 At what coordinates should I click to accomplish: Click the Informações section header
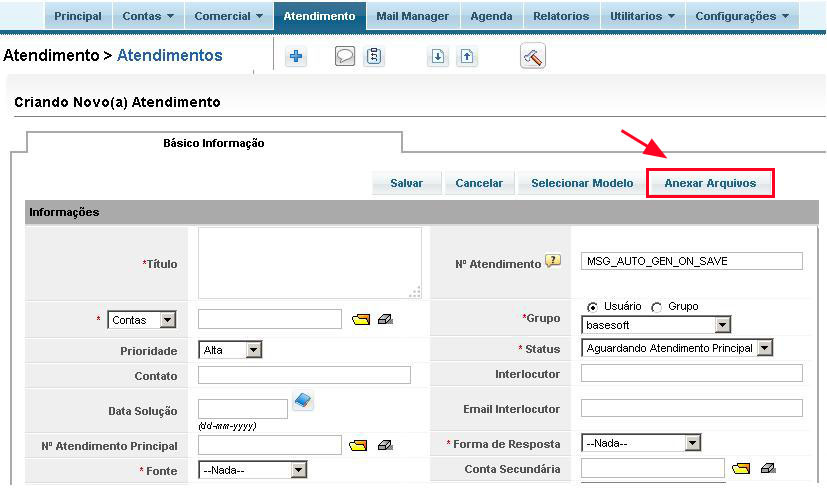(x=421, y=212)
